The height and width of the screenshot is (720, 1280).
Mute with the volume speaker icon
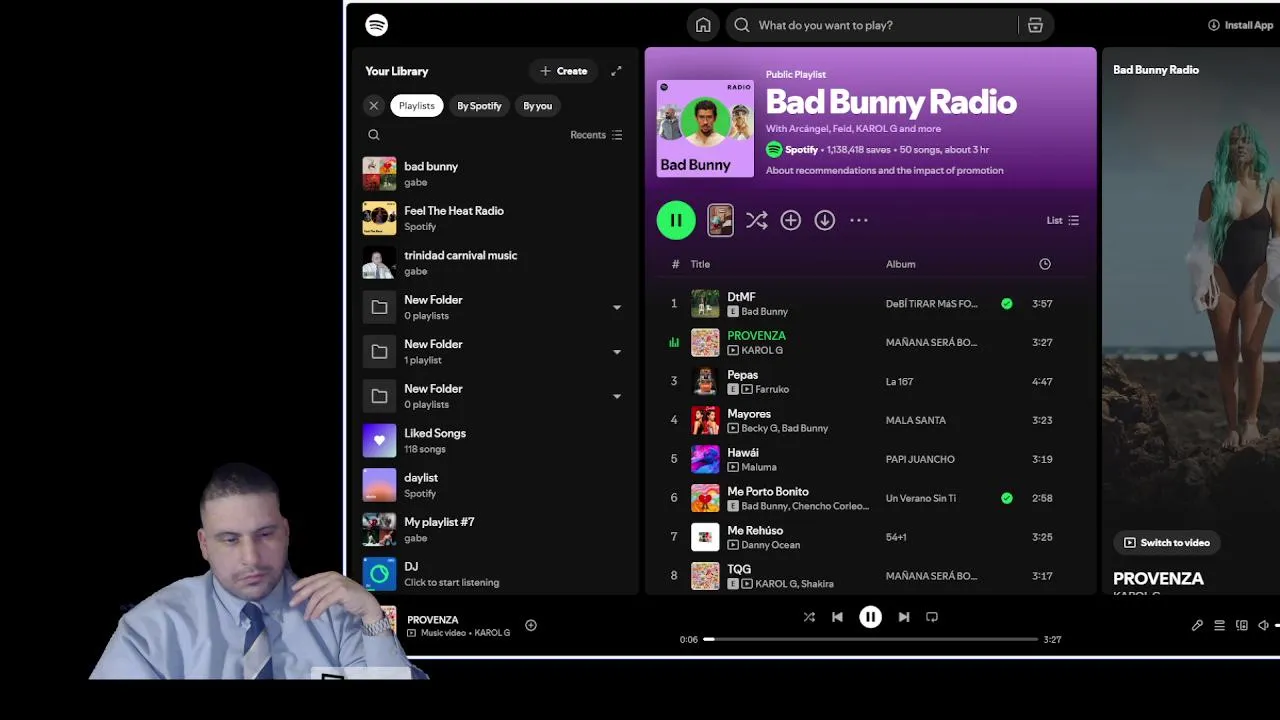click(1263, 626)
